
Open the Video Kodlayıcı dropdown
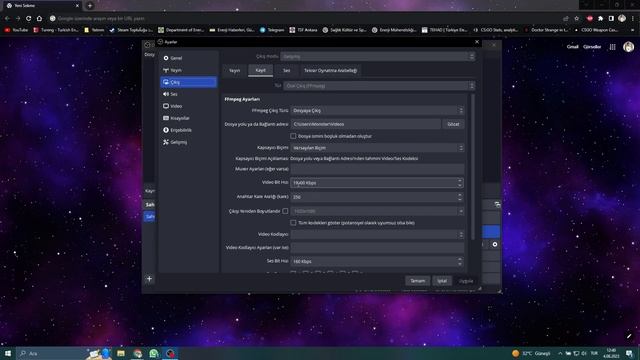pyautogui.click(x=378, y=235)
